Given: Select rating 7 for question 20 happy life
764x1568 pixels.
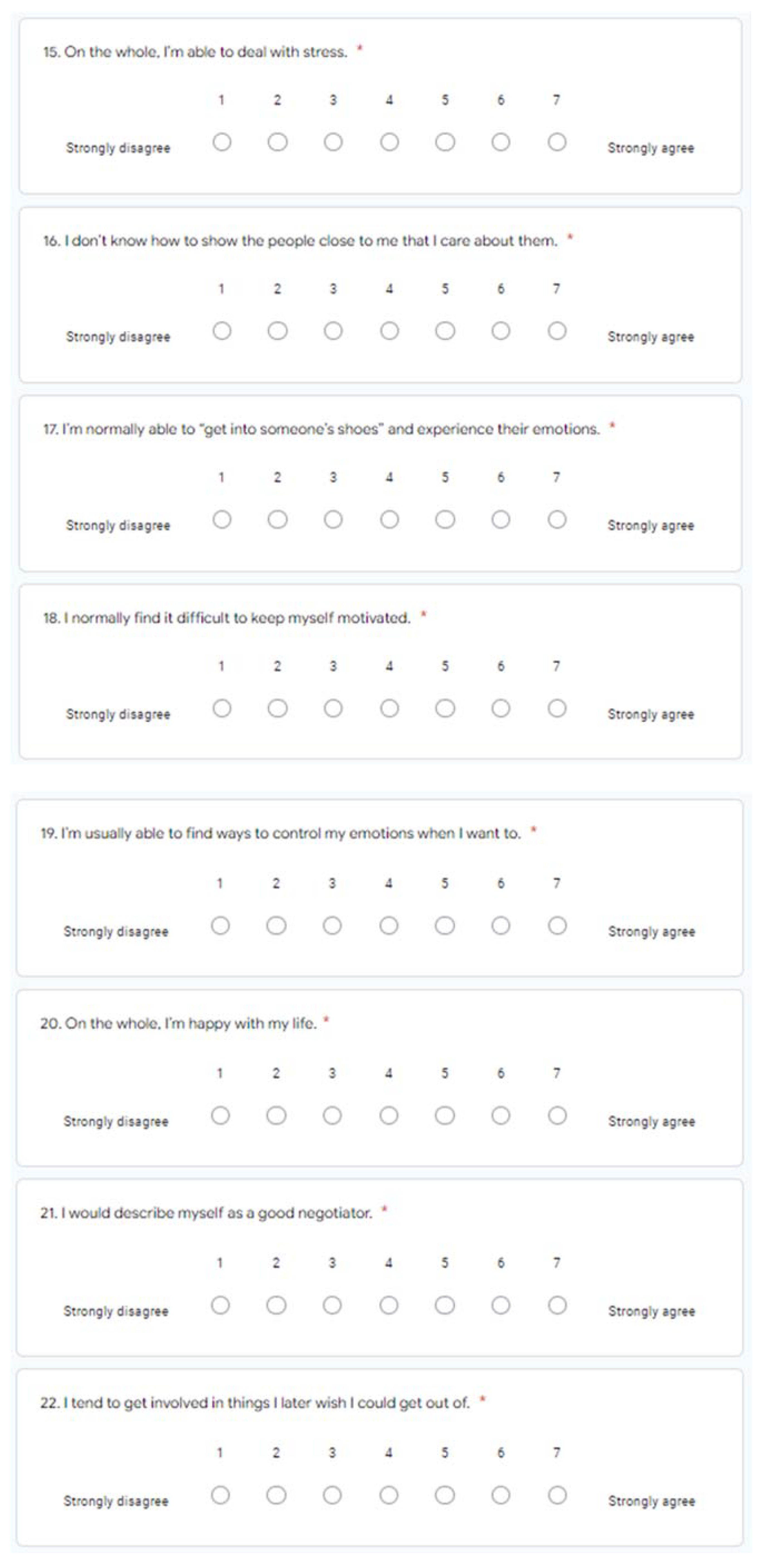Looking at the screenshot, I should (x=557, y=1116).
